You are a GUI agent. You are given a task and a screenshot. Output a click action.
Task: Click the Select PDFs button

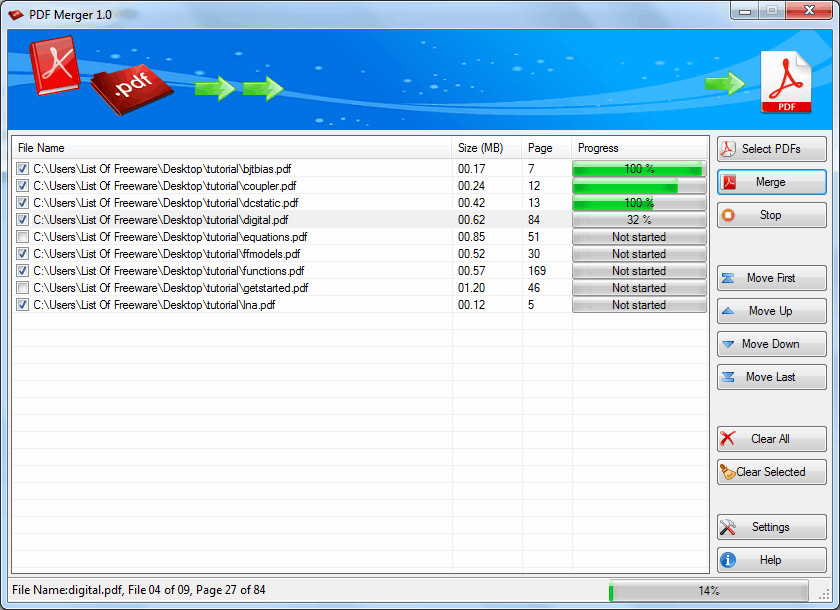coord(771,149)
